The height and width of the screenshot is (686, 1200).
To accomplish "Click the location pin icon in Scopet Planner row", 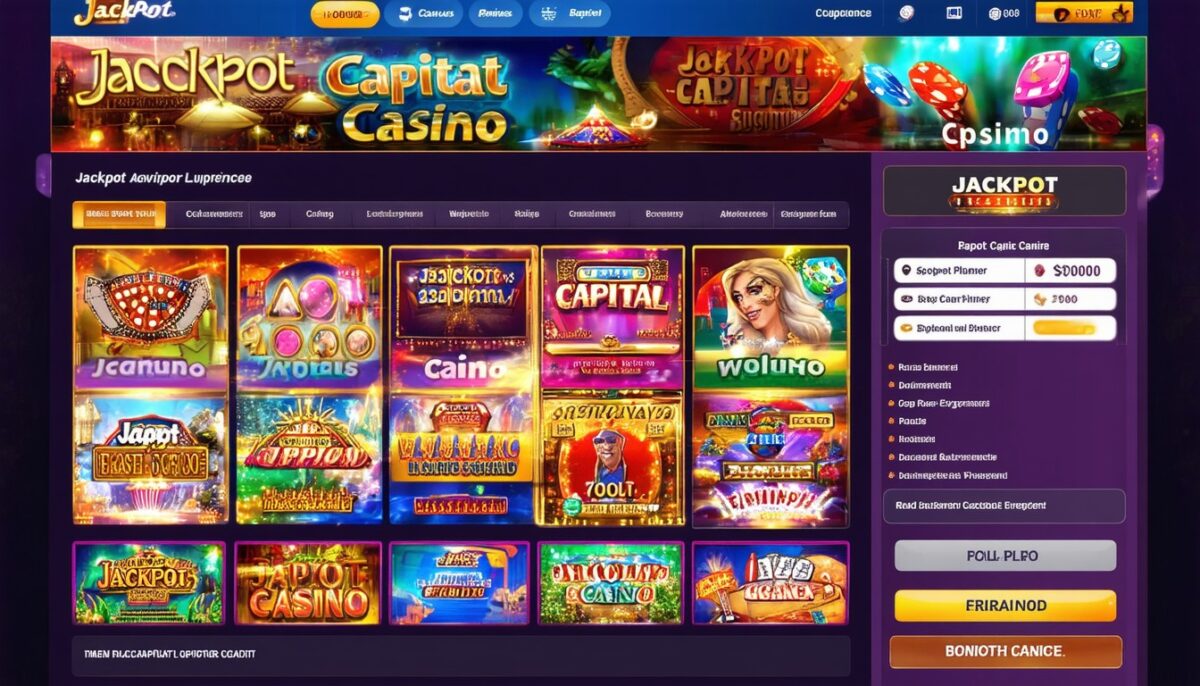I will (905, 271).
